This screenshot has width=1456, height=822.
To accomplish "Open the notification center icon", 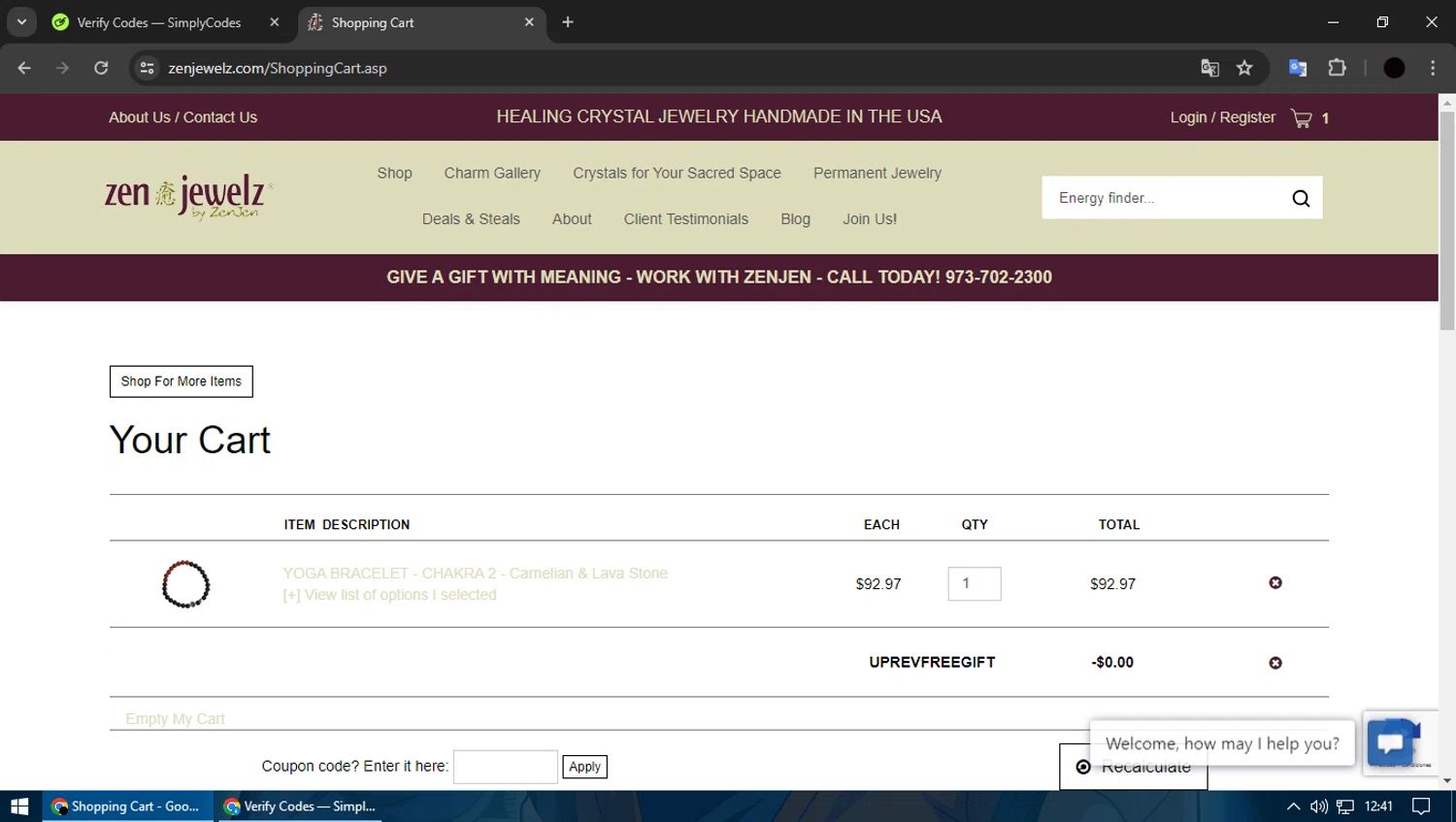I will [1421, 806].
